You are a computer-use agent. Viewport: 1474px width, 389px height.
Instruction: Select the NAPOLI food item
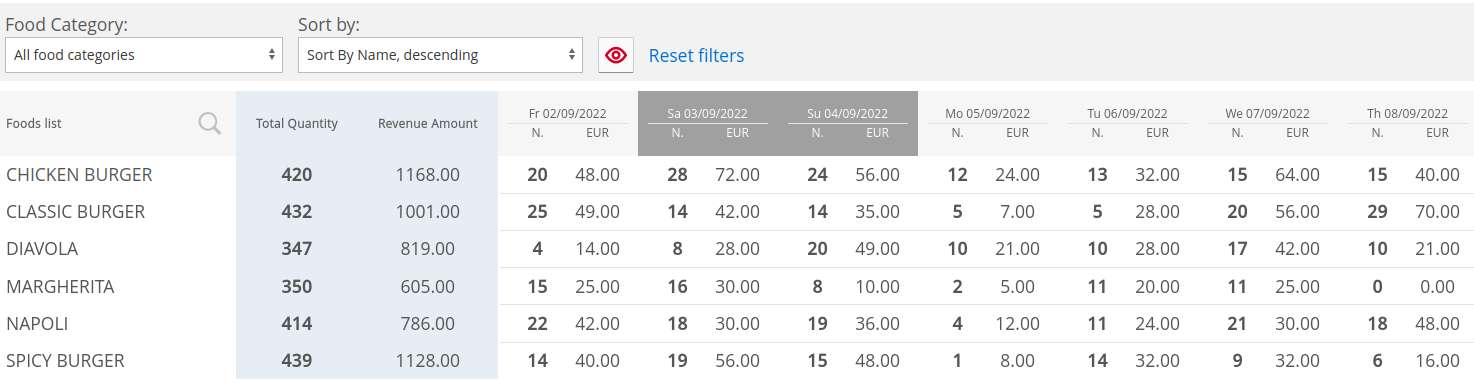[x=37, y=324]
